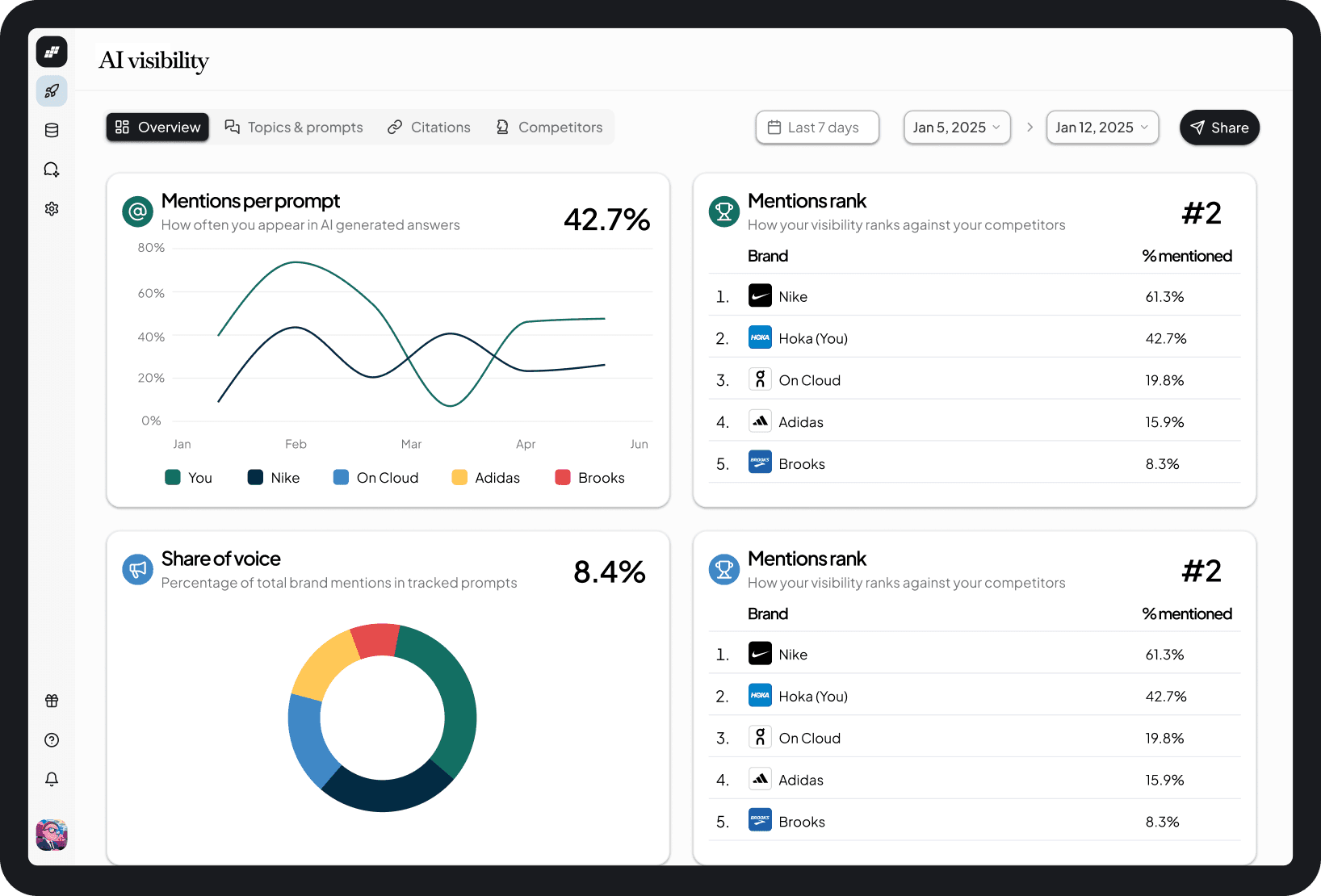Click 19.8% in bottom Mentions rank table
Image resolution: width=1321 pixels, height=896 pixels.
click(x=1164, y=738)
